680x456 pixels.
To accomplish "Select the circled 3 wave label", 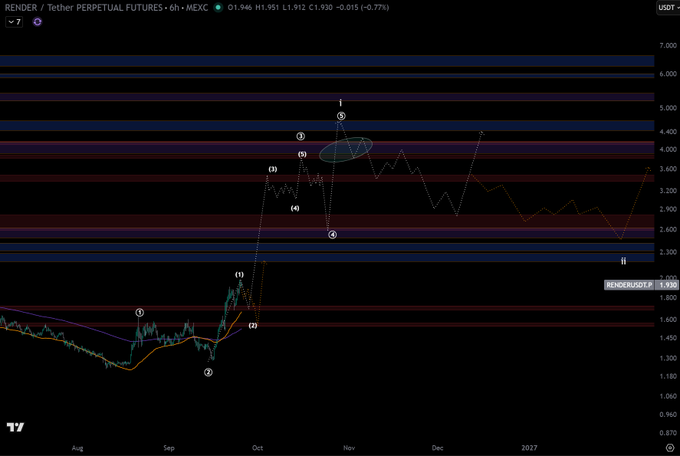I will (x=301, y=136).
